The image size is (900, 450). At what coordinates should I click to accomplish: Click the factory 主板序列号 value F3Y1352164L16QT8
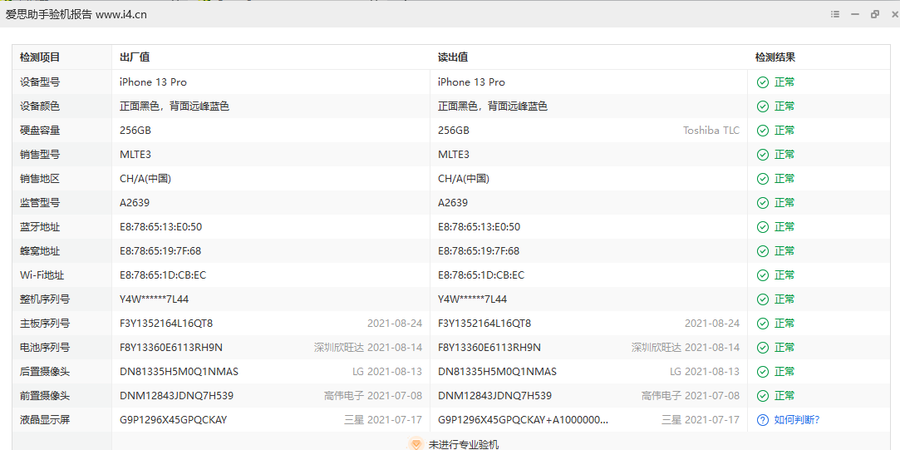[166, 323]
